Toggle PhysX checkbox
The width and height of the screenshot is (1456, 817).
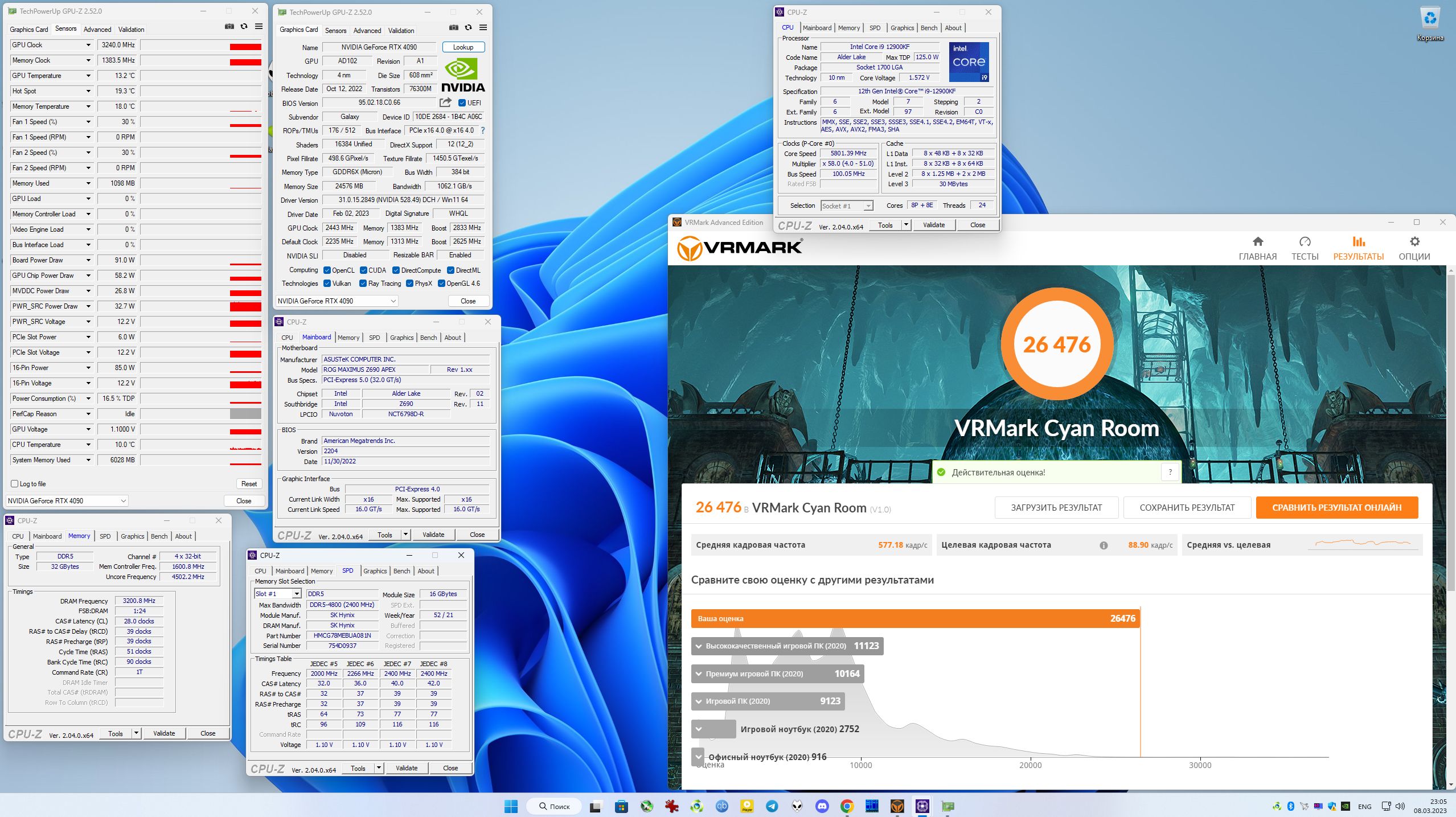click(x=409, y=284)
